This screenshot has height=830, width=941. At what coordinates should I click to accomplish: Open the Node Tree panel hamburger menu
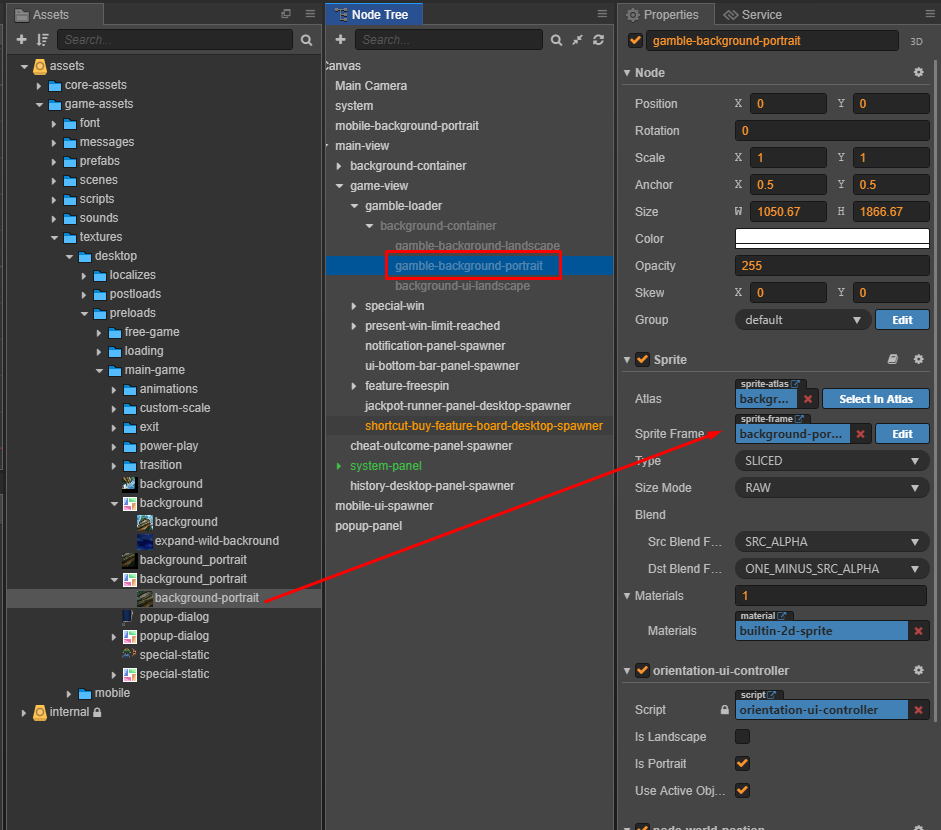(602, 14)
